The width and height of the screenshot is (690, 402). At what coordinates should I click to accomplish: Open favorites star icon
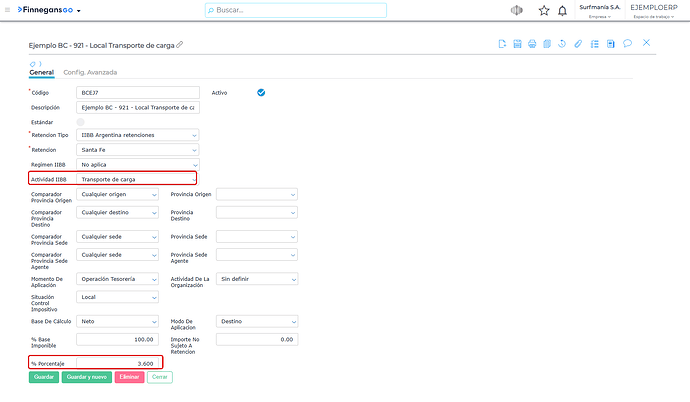(544, 11)
